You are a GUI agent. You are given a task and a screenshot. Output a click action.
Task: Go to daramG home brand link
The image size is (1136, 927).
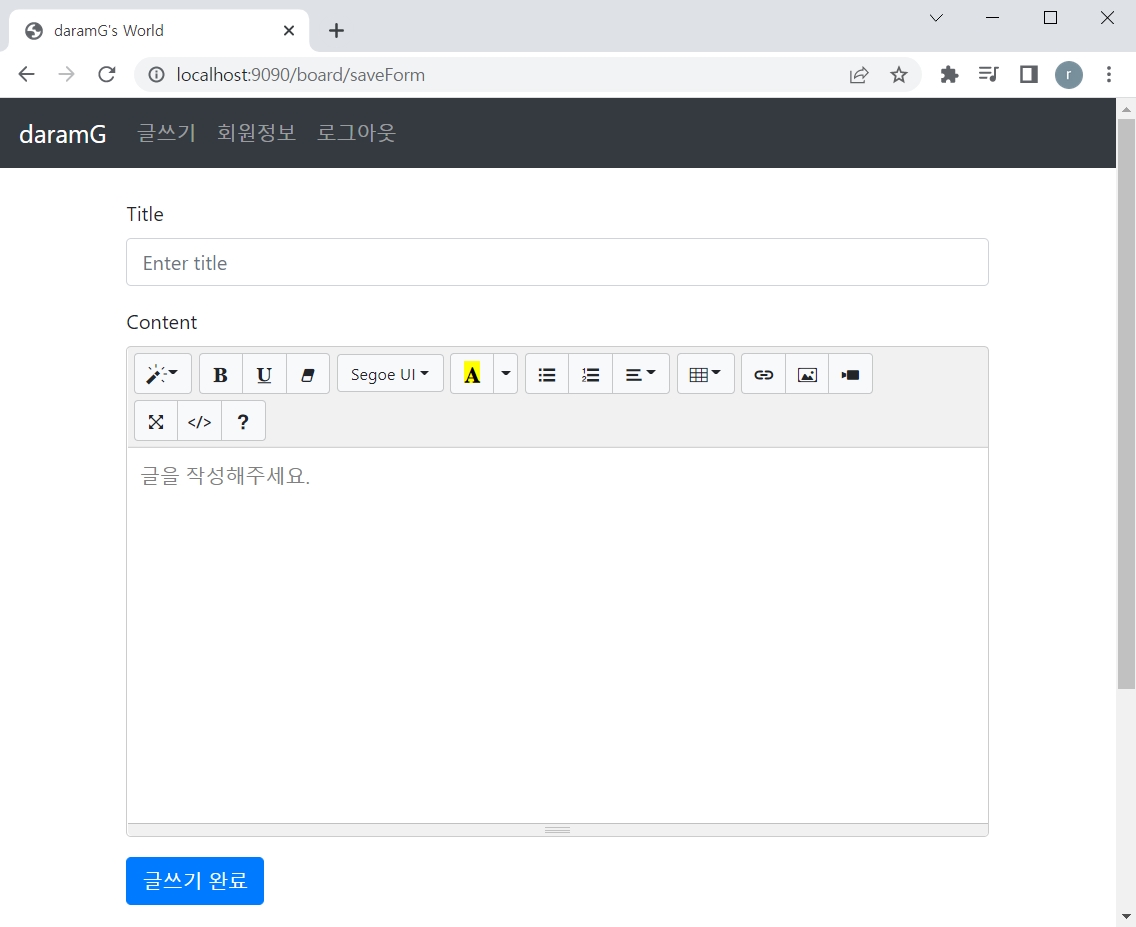[63, 134]
